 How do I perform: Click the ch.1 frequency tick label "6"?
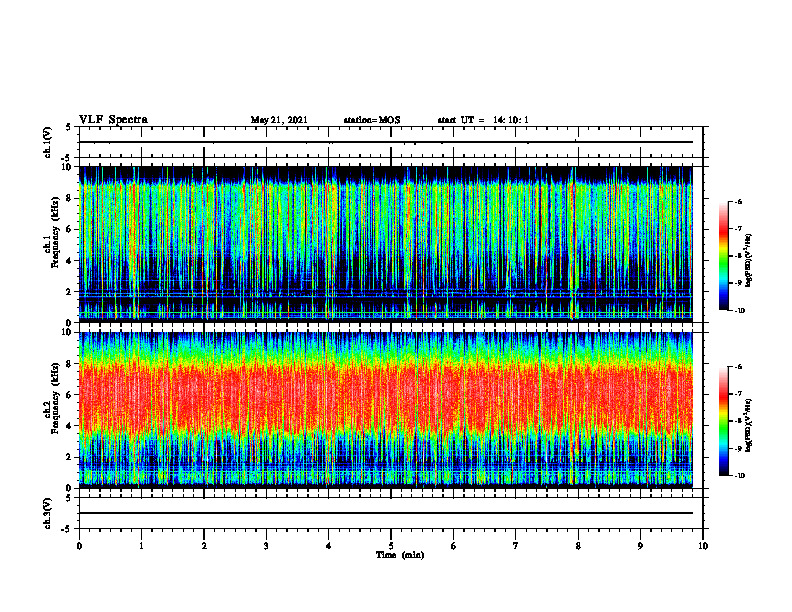pyautogui.click(x=70, y=229)
